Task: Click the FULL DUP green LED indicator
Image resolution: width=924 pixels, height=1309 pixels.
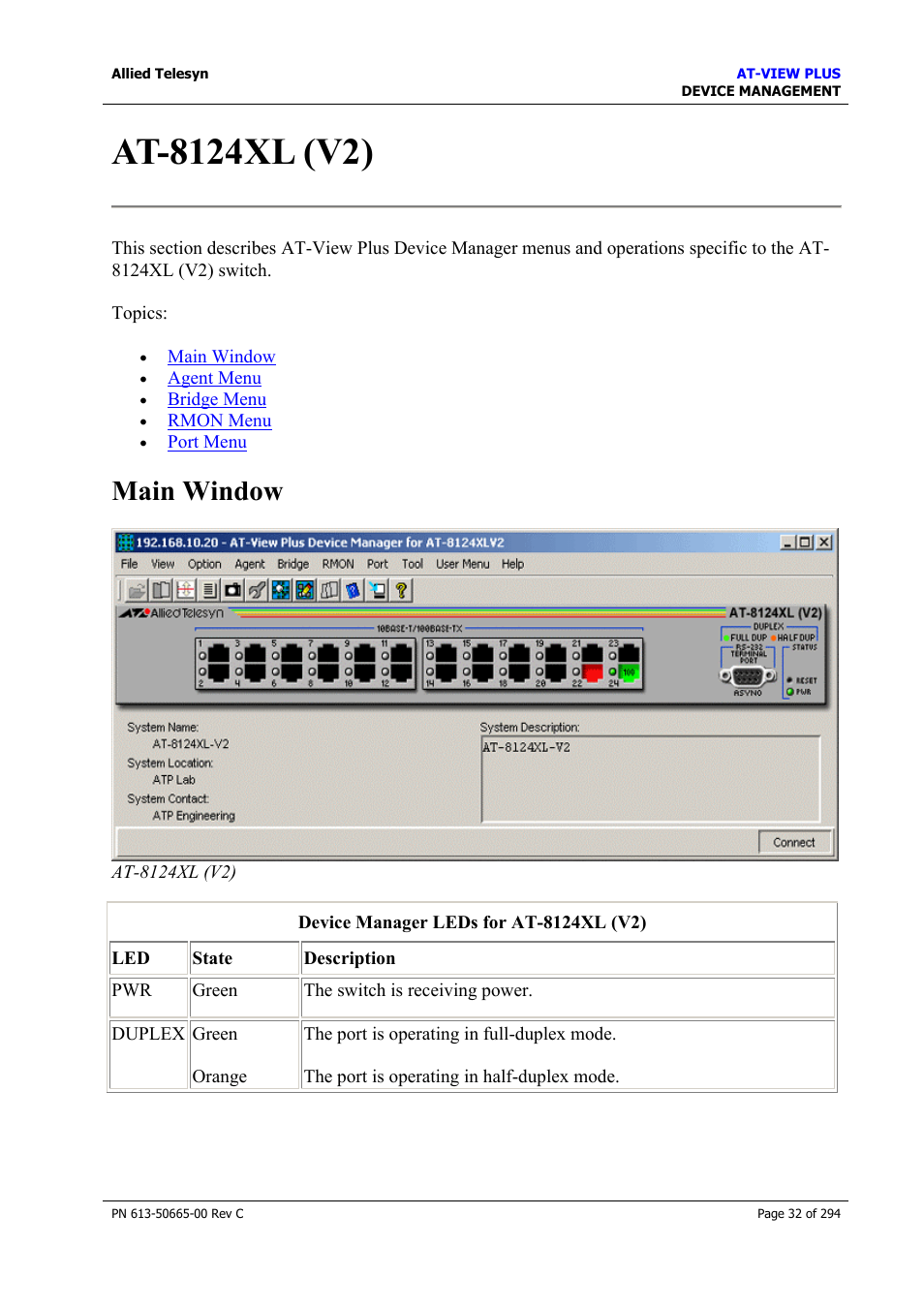Action: (x=726, y=638)
